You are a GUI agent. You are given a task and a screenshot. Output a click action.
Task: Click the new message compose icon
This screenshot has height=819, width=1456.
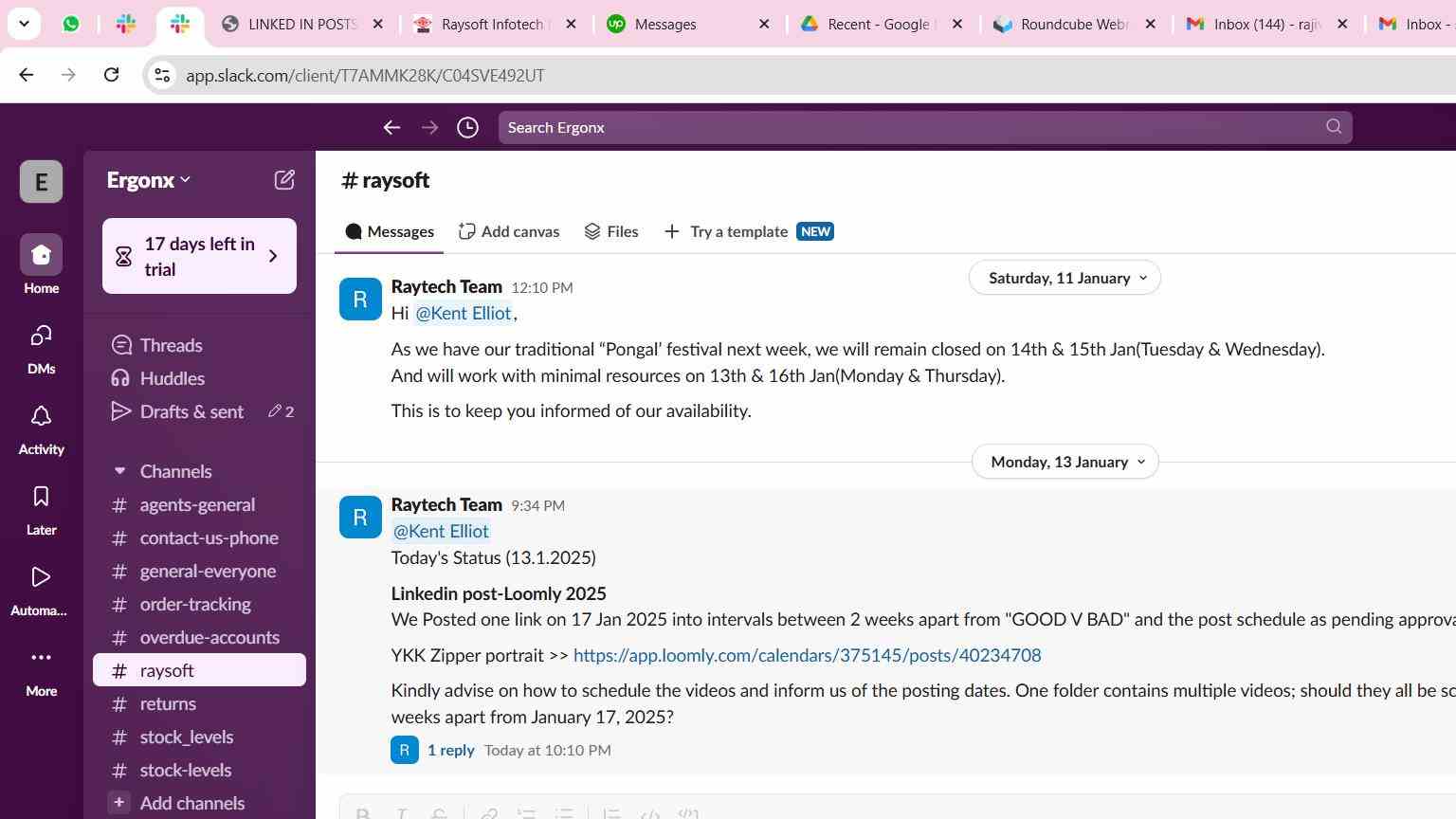(x=284, y=180)
